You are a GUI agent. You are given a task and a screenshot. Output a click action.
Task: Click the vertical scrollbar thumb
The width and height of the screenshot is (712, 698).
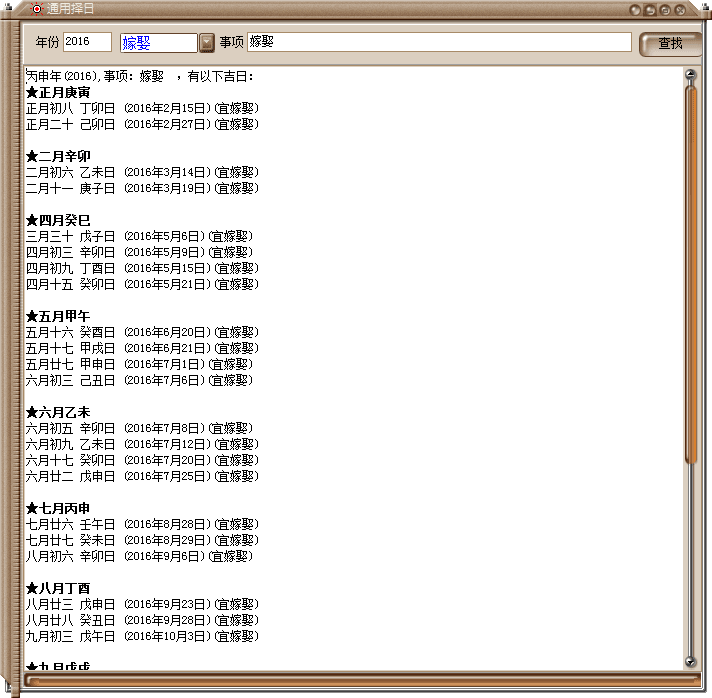(x=690, y=270)
